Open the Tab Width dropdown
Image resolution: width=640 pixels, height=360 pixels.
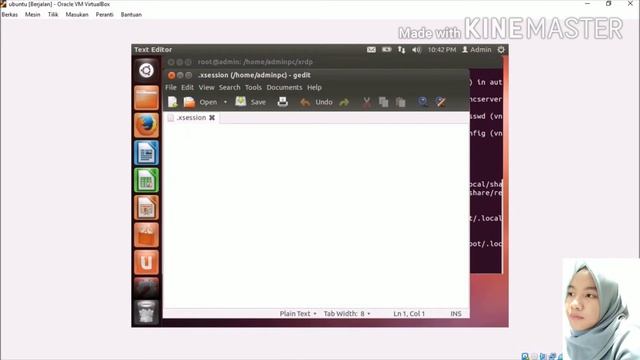pyautogui.click(x=347, y=313)
